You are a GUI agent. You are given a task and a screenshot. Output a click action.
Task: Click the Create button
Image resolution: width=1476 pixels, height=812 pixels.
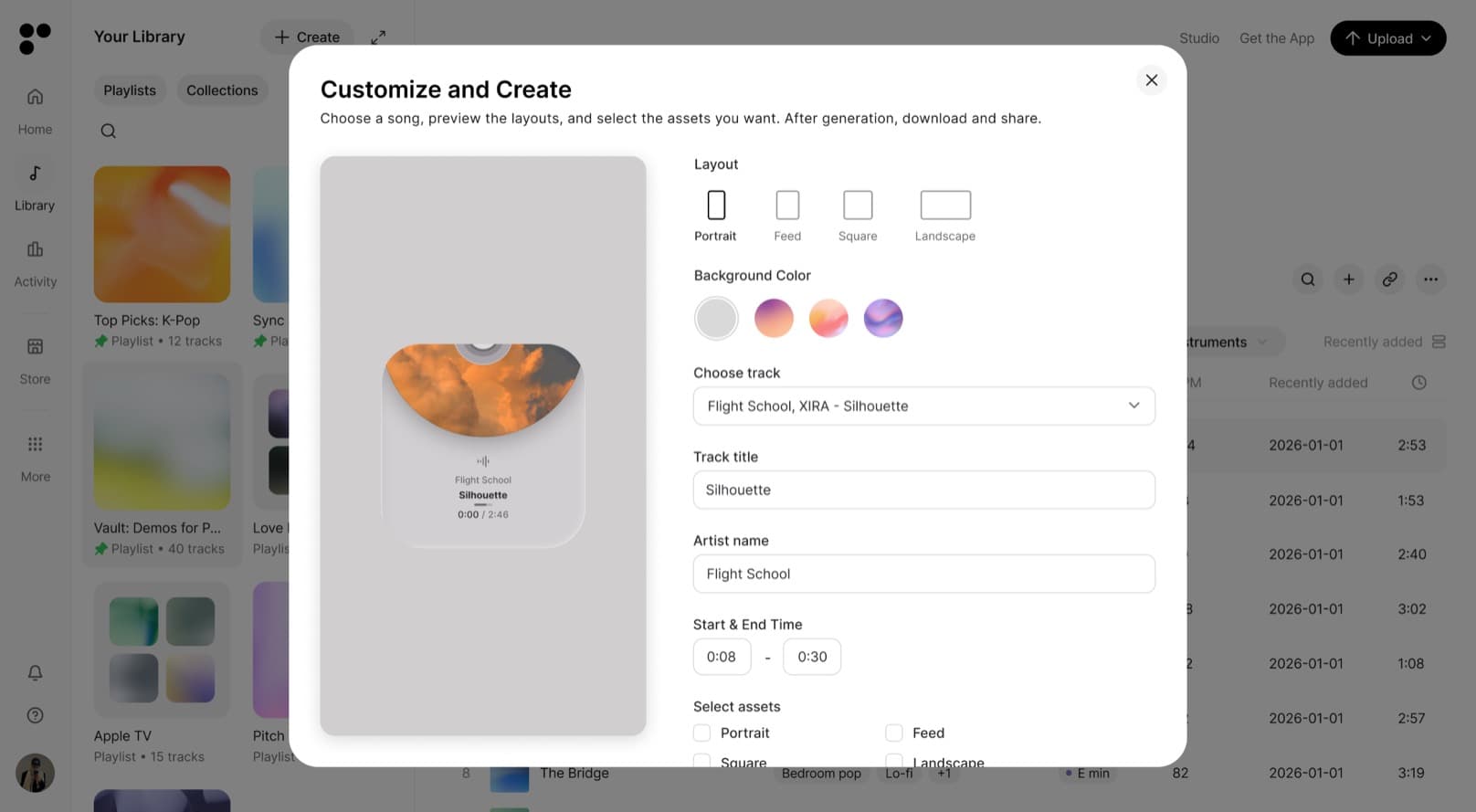coord(307,37)
